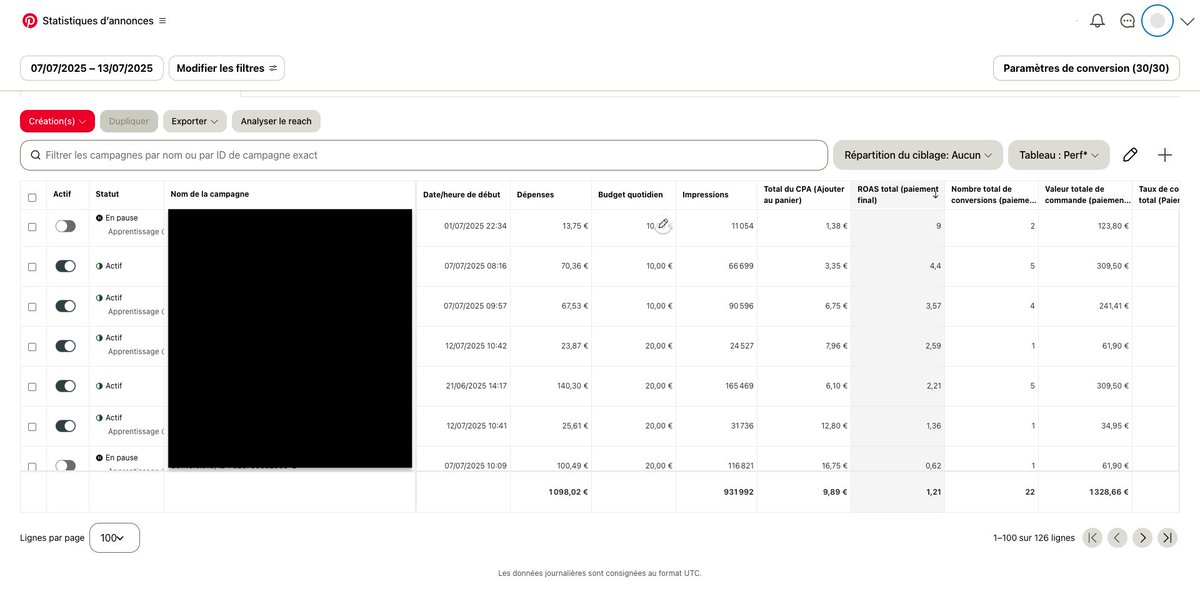The height and width of the screenshot is (594, 1200).
Task: Click date cell 21/06/2025 14:17
Action: tap(475, 386)
